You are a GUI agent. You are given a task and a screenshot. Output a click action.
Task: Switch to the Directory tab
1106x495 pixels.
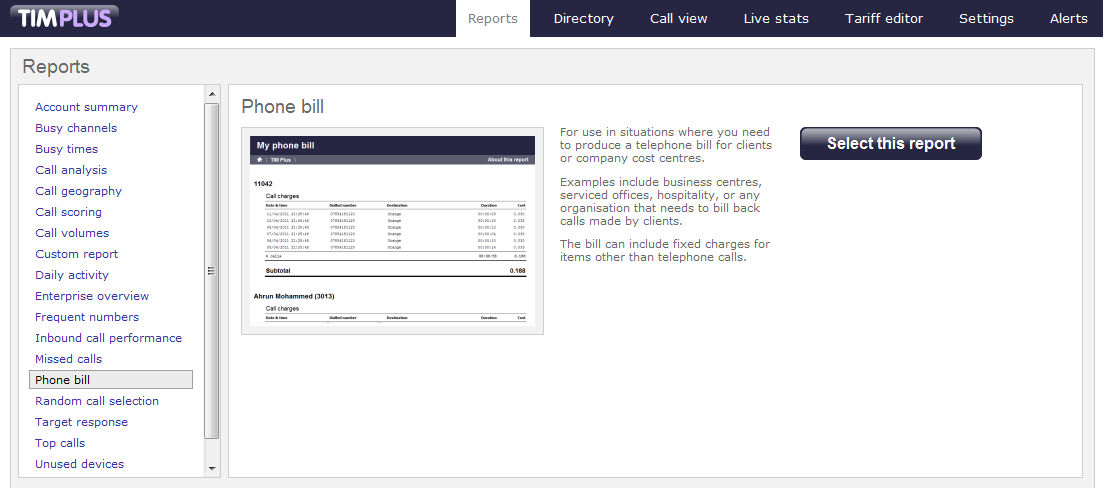pyautogui.click(x=583, y=18)
